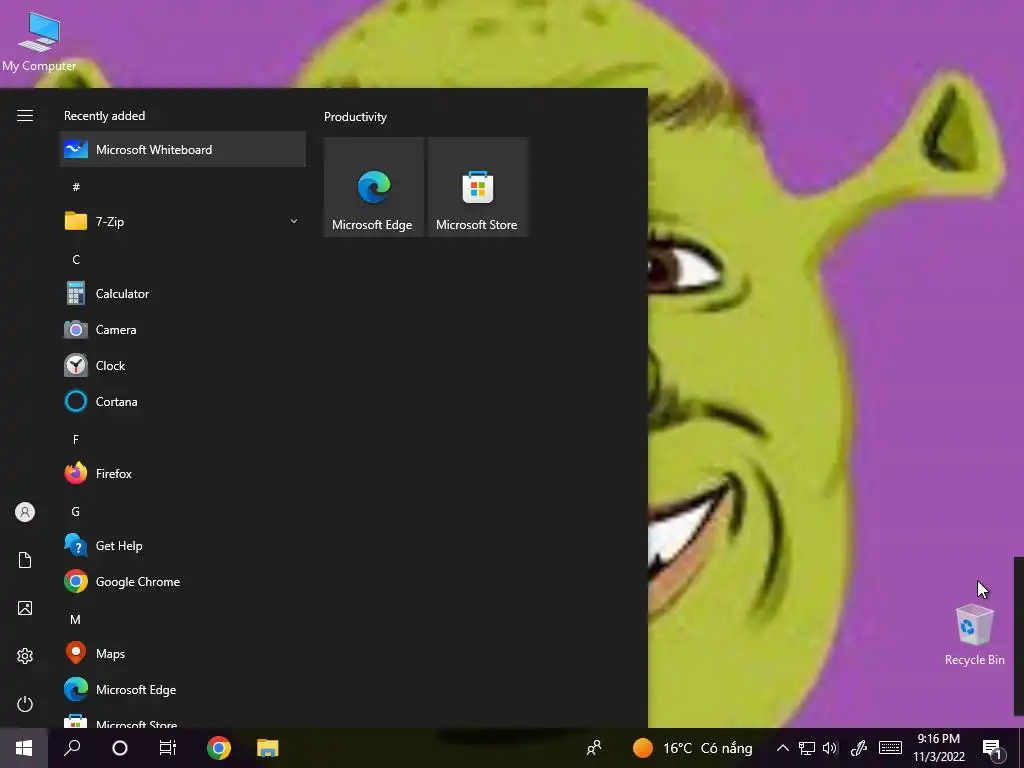1024x768 pixels.
Task: Click the F letter header in app list
Action: tap(76, 440)
